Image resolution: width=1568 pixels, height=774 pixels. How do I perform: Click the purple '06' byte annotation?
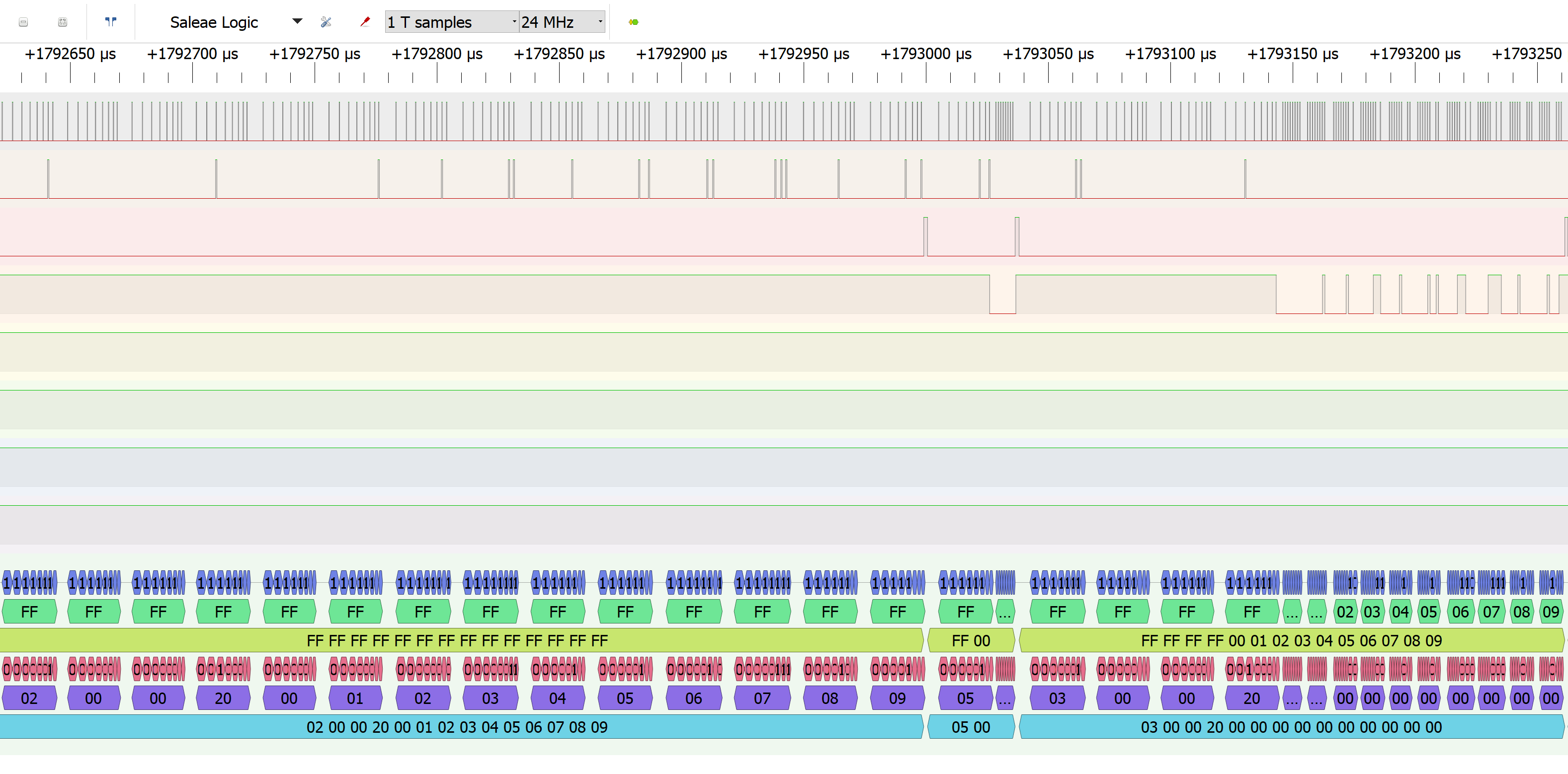coord(694,698)
